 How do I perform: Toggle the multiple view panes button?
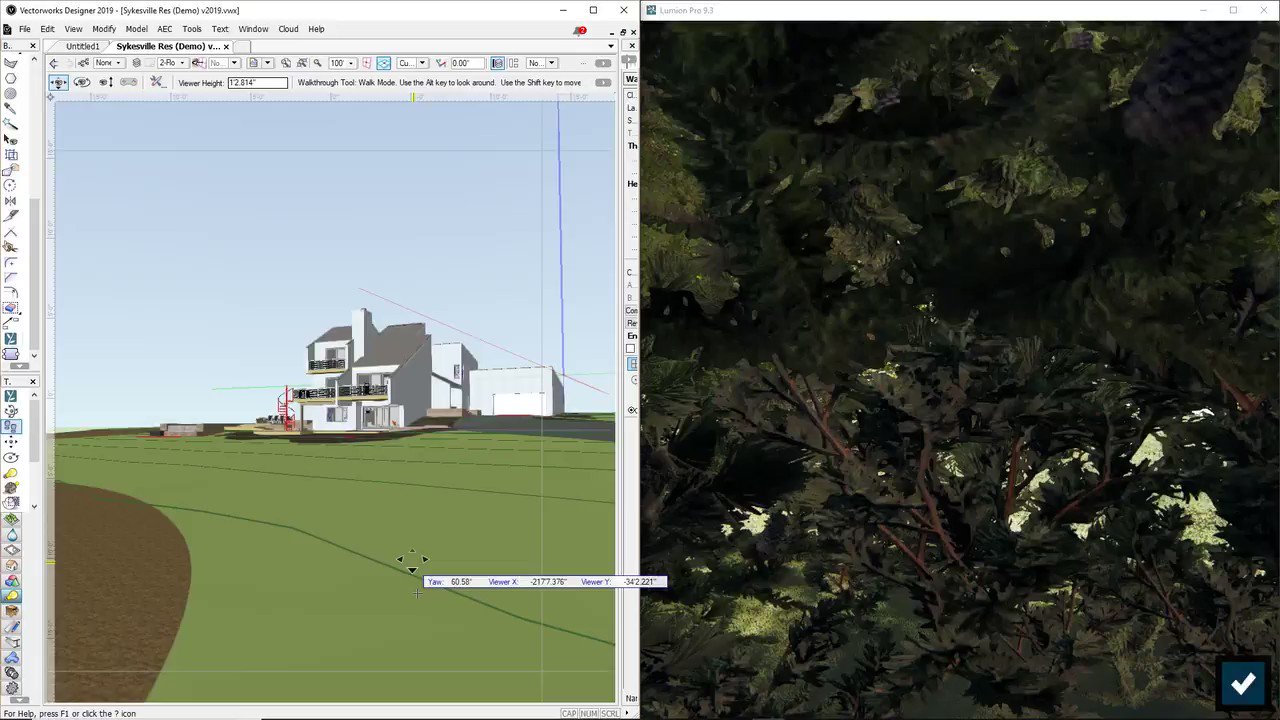point(513,63)
